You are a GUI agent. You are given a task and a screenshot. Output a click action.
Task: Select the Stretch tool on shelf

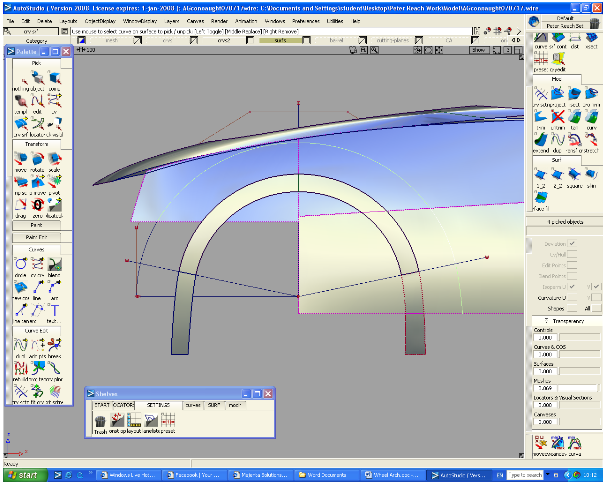(x=591, y=142)
